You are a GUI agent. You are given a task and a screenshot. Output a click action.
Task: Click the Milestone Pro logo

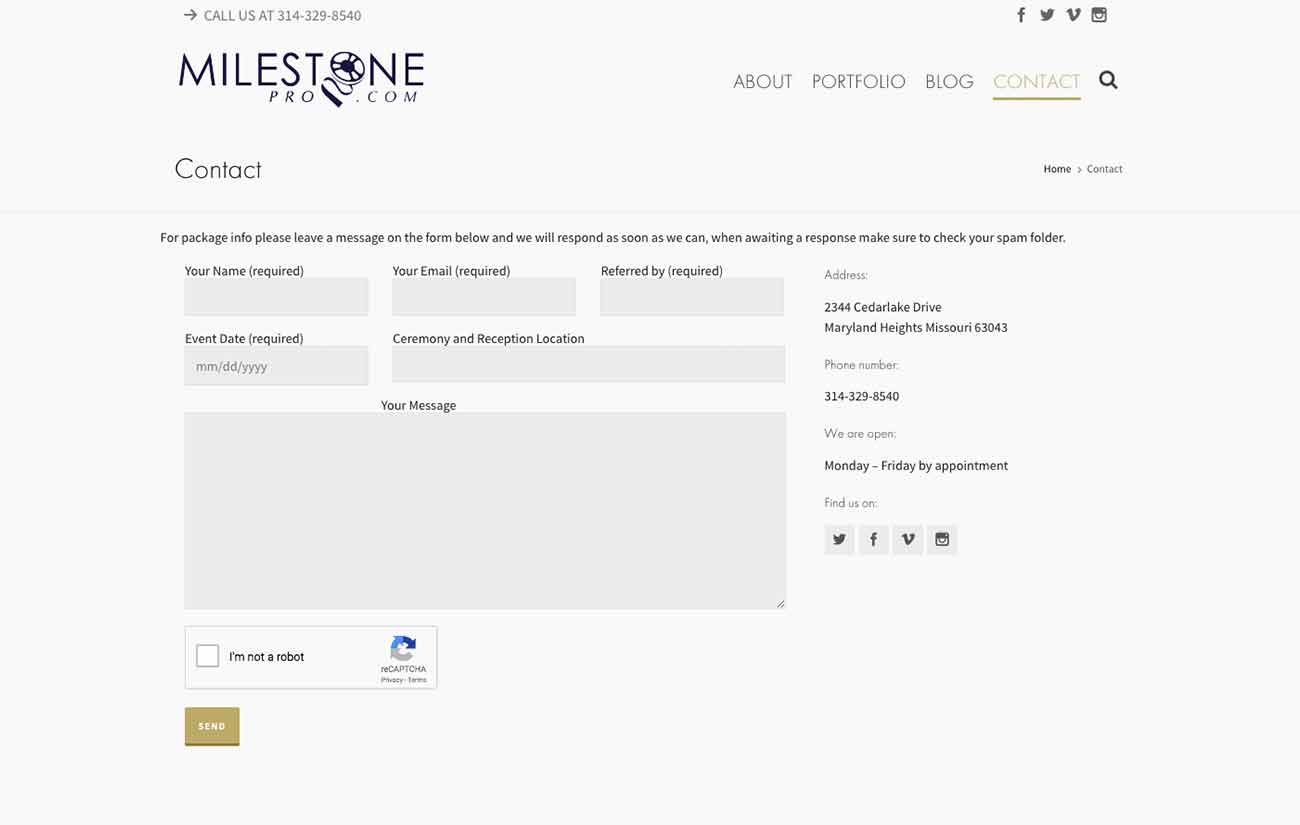pos(301,79)
